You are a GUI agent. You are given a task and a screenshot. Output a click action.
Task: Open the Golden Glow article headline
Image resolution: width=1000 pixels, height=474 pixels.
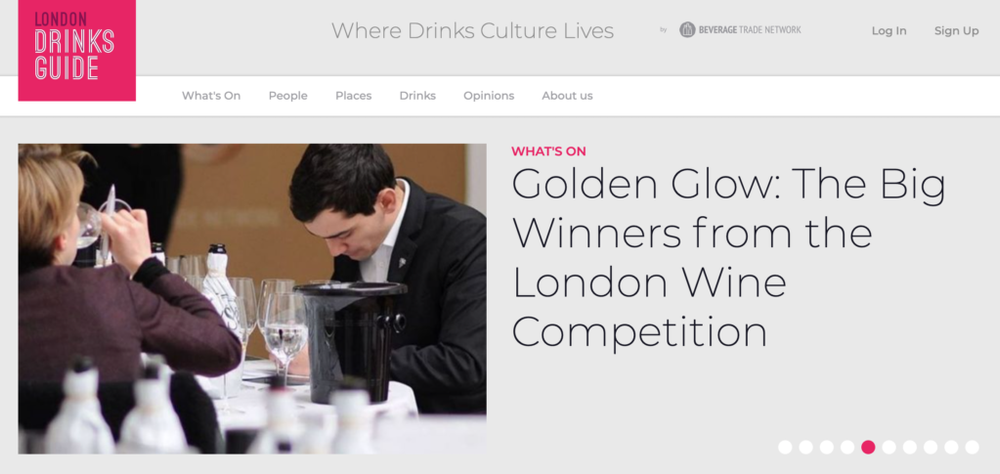point(728,258)
